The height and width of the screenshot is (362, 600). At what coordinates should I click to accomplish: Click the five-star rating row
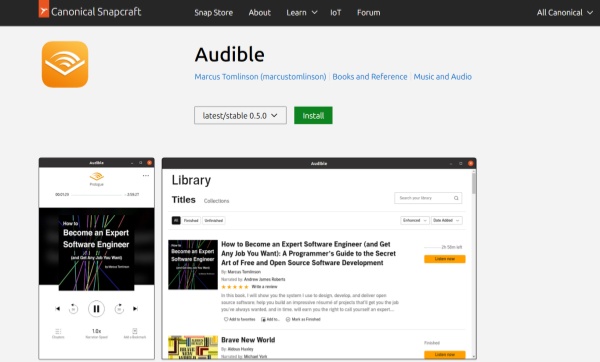pyautogui.click(x=235, y=287)
